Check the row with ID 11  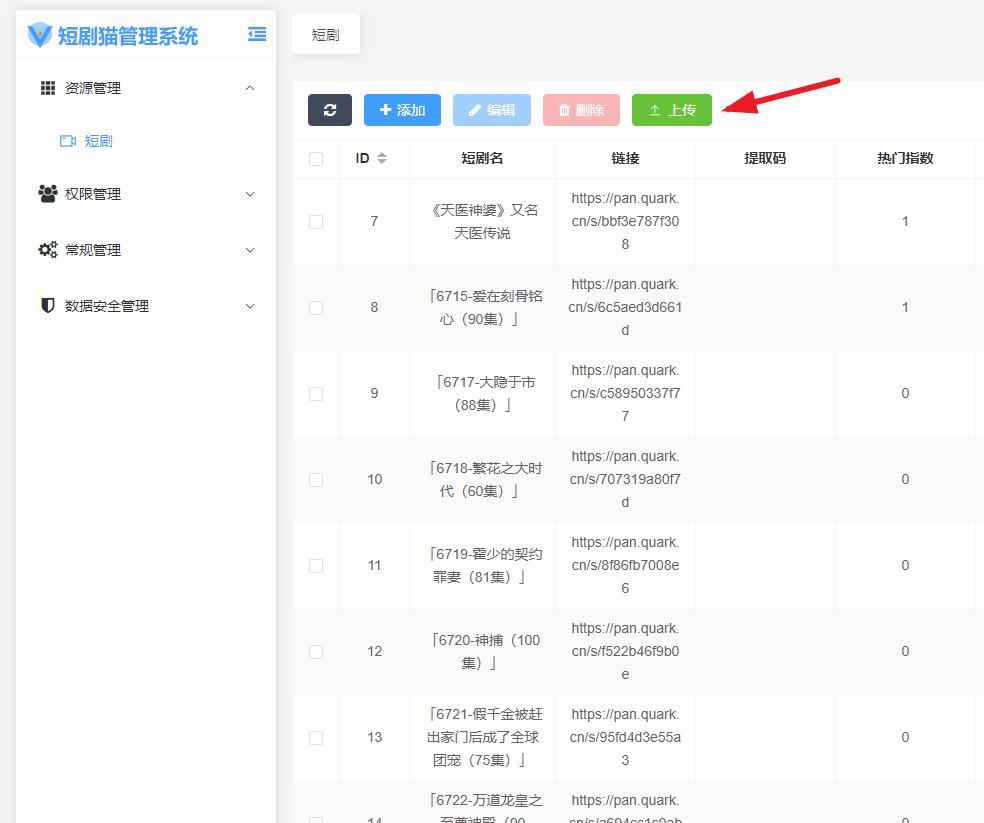[316, 566]
